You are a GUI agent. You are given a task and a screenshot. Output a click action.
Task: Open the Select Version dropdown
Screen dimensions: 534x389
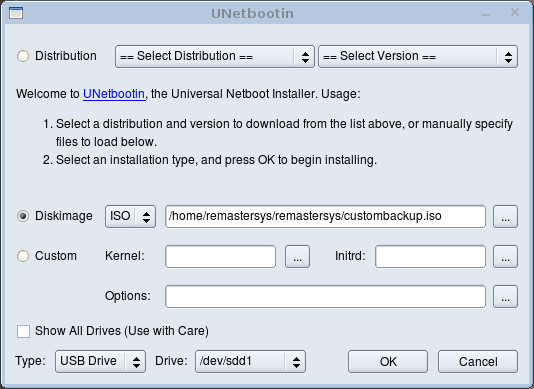point(418,57)
